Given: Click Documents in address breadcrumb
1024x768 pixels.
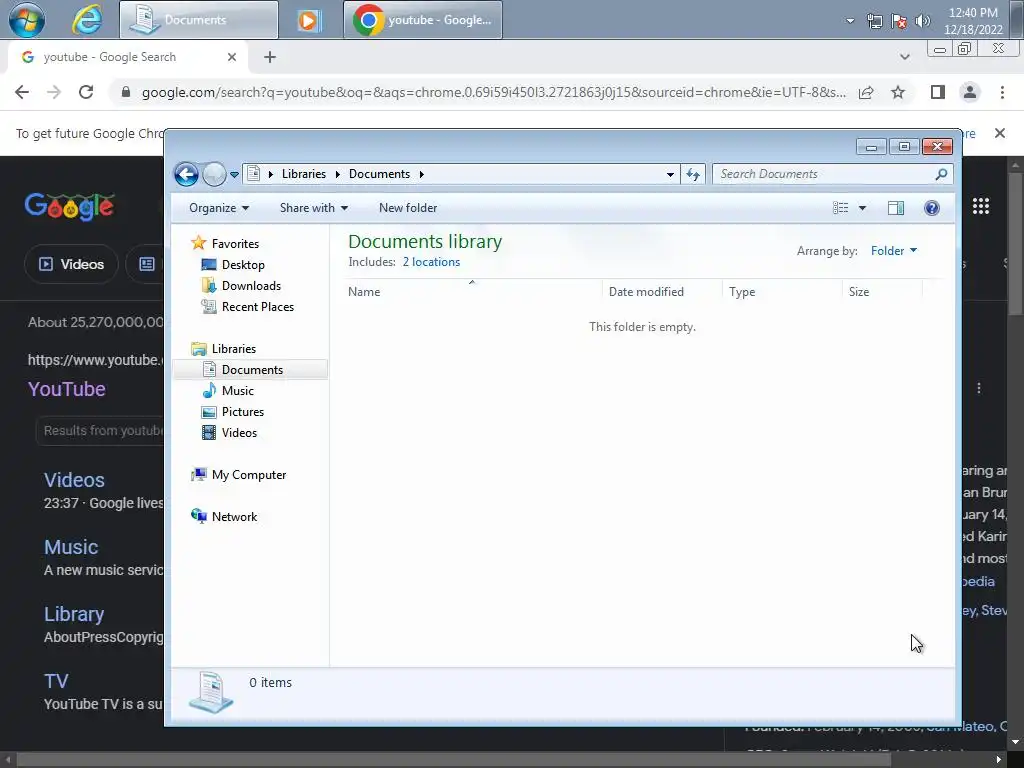Looking at the screenshot, I should point(379,174).
